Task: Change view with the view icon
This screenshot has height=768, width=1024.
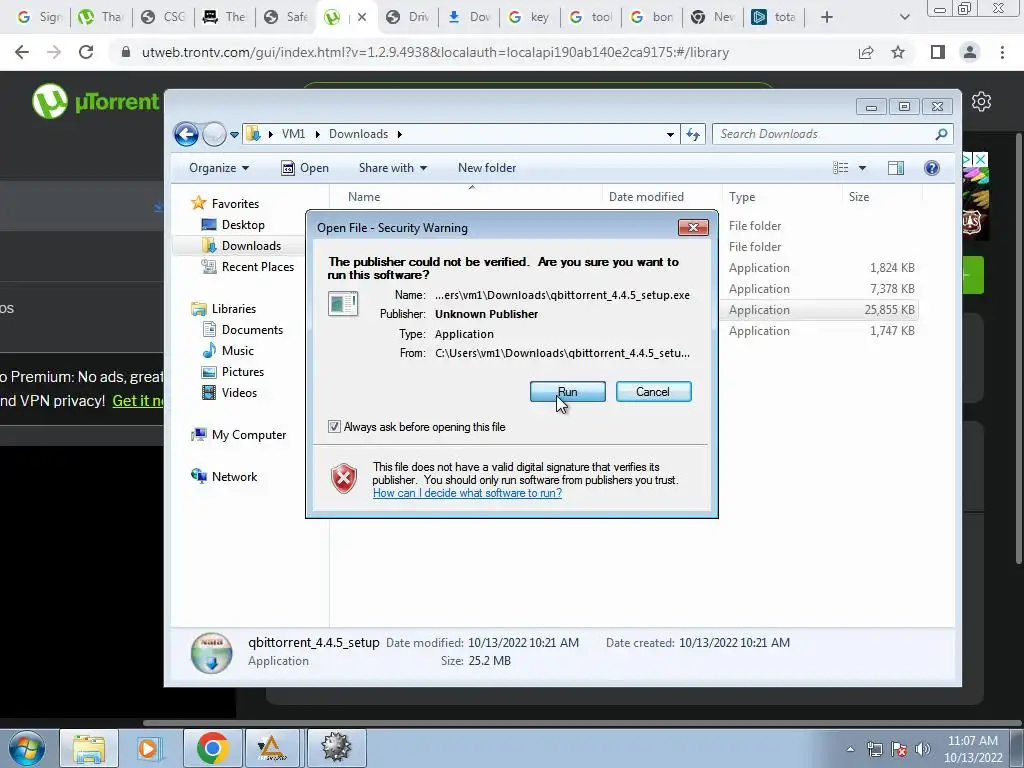Action: [x=840, y=168]
